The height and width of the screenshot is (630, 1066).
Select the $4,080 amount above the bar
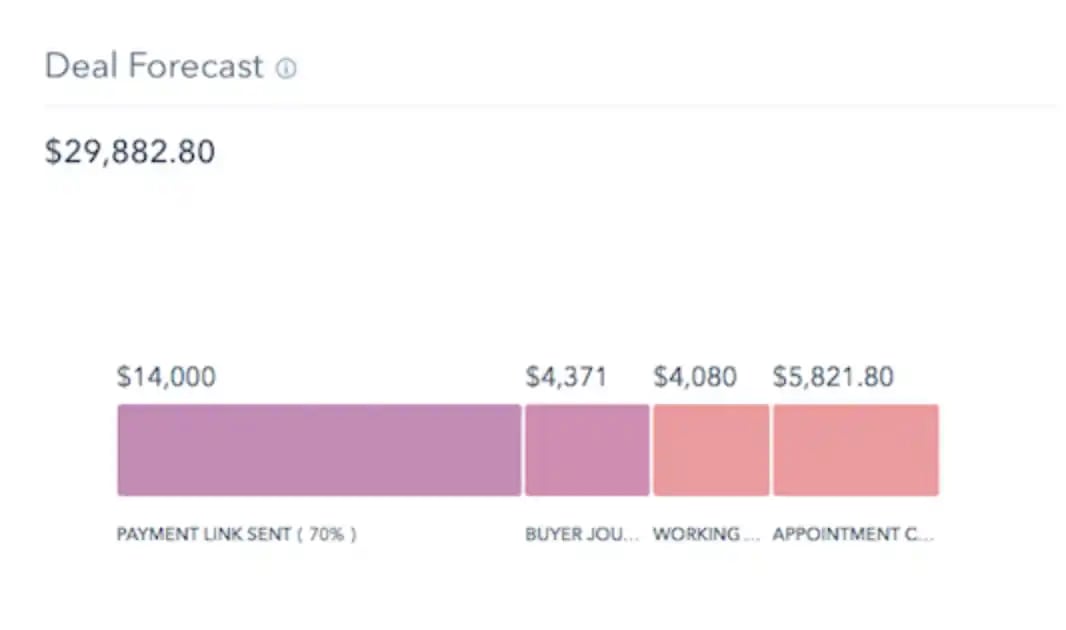click(x=695, y=377)
